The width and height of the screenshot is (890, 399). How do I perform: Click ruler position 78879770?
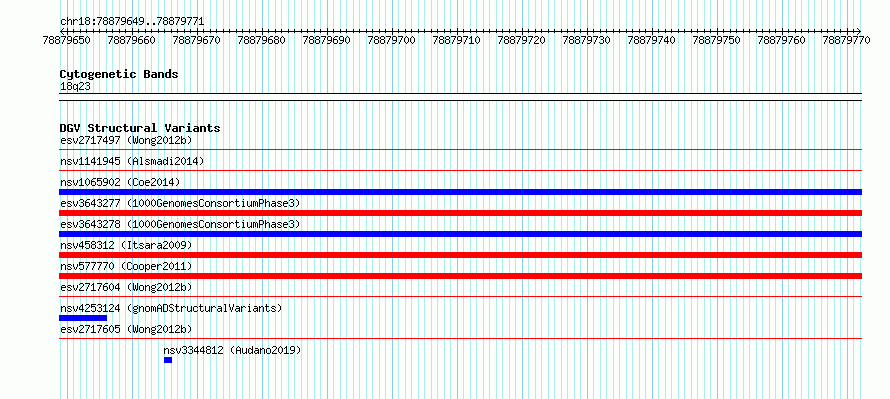[846, 40]
